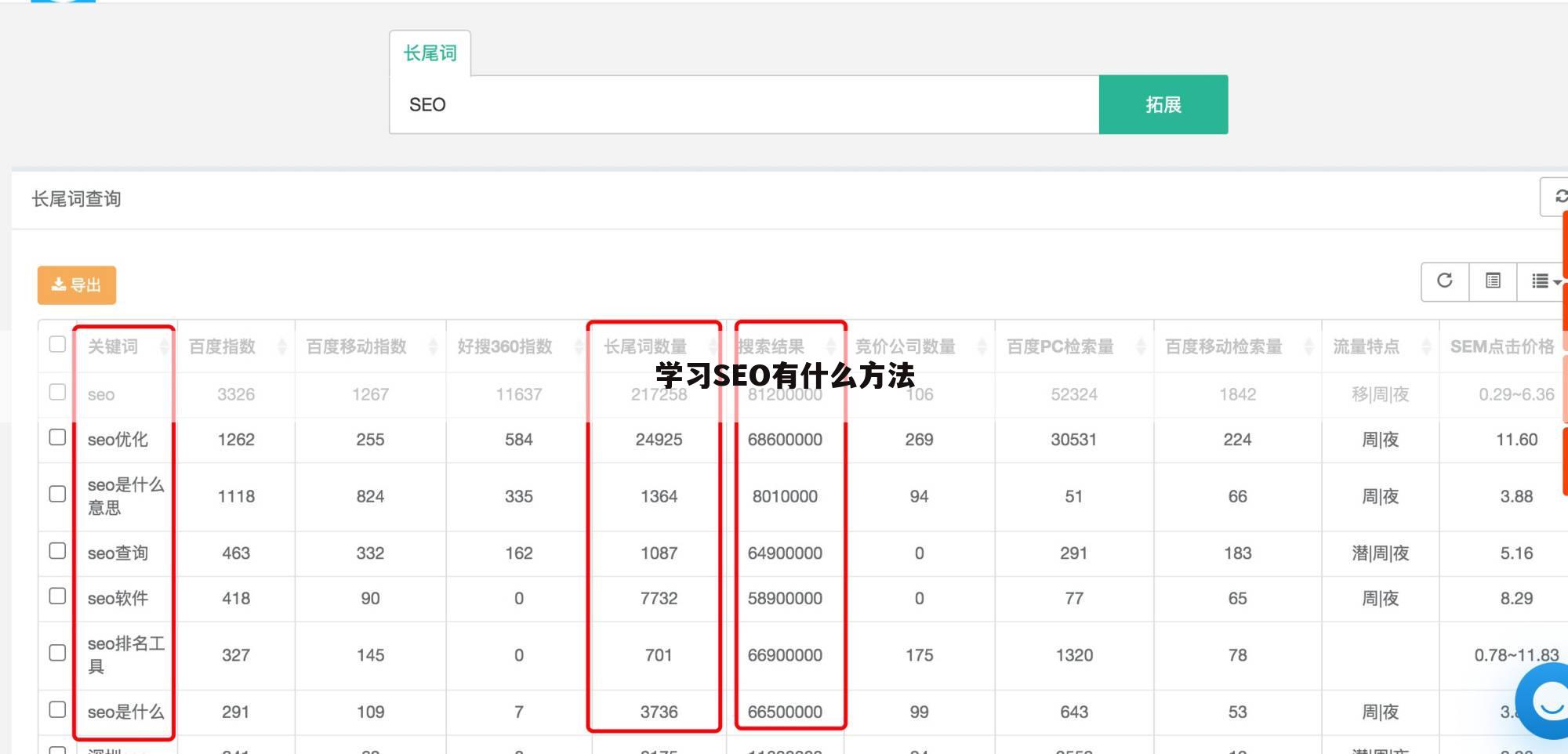
Task: Click the orange 导出 export button
Action: click(x=76, y=285)
